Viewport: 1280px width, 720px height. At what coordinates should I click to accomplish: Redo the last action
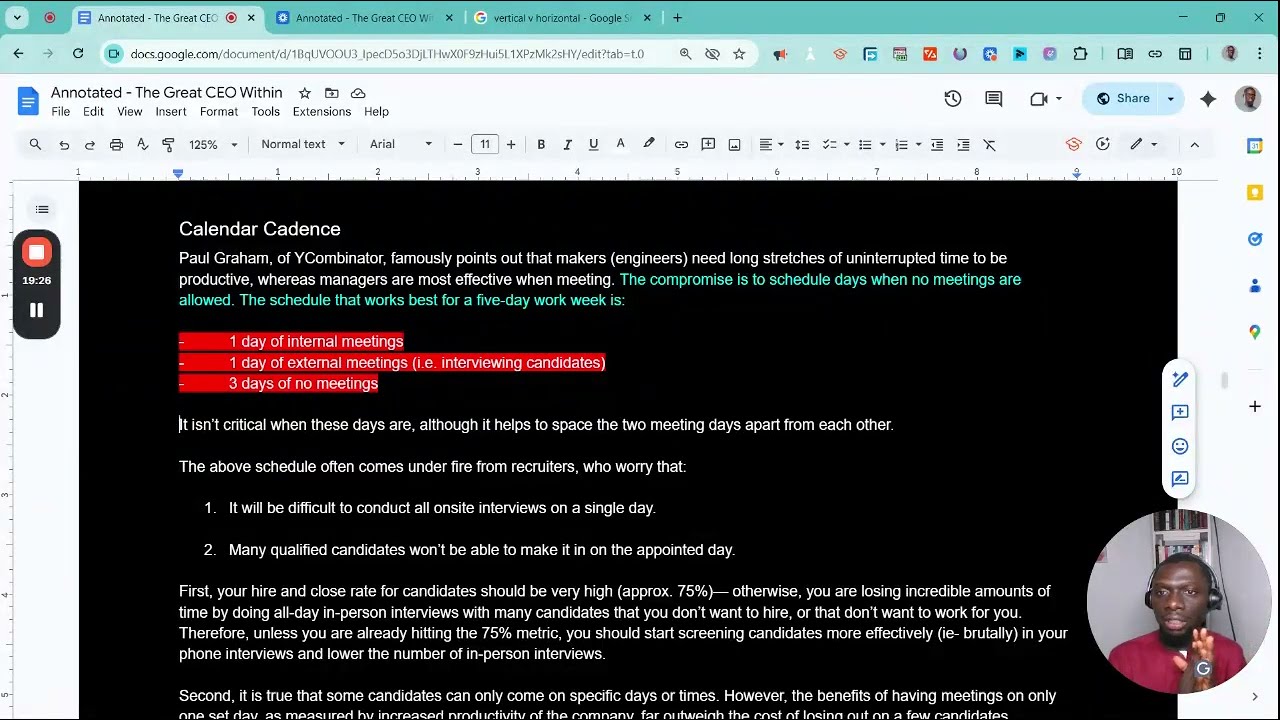[x=90, y=145]
